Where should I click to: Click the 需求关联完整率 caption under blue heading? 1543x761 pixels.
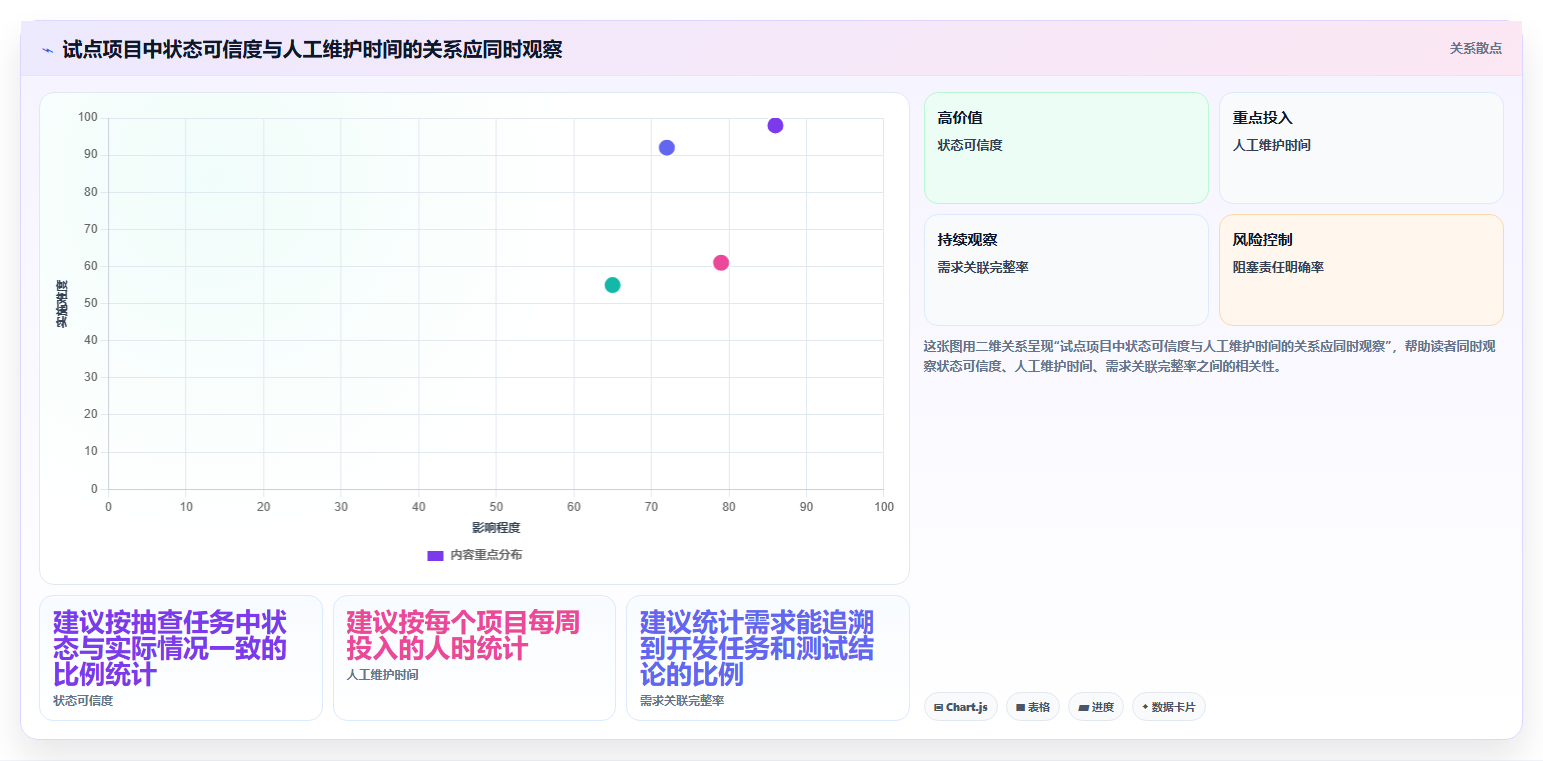pos(682,701)
